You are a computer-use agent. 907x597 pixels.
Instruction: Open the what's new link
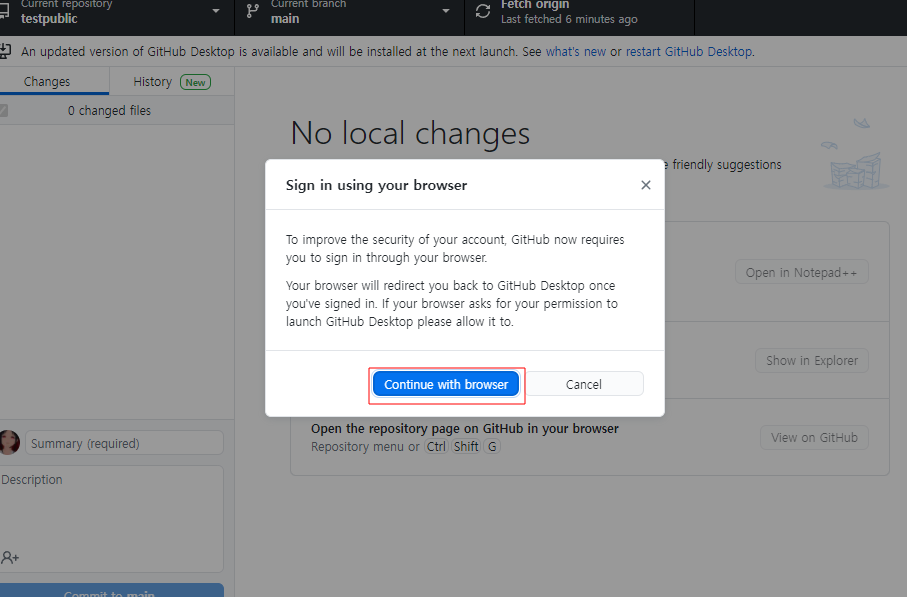pos(576,51)
